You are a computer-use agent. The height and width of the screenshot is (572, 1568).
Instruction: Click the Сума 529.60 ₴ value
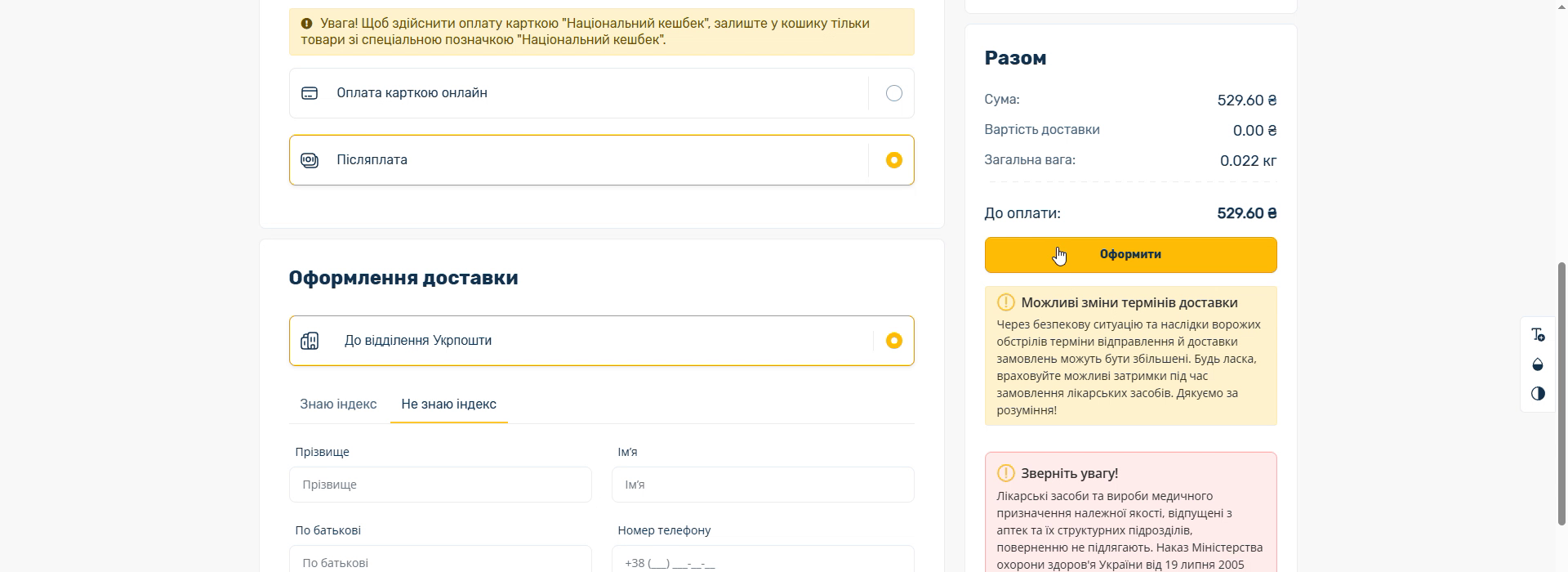point(1246,101)
